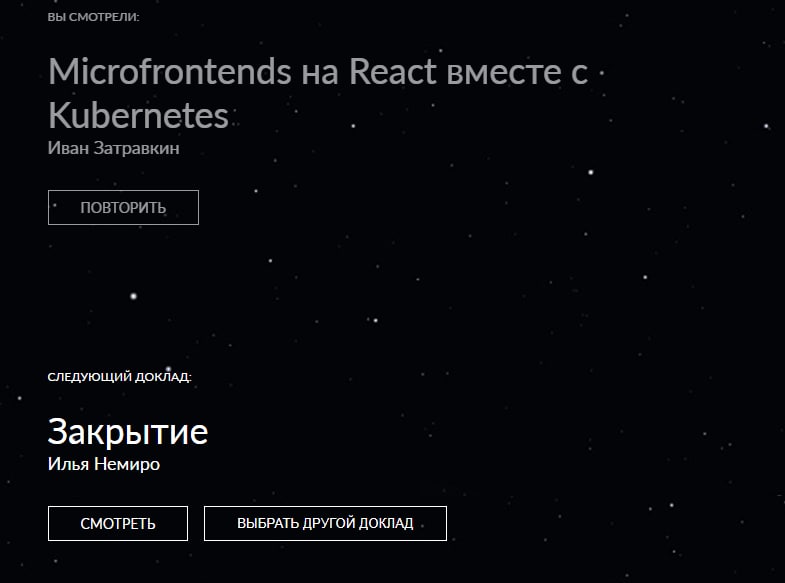785x583 pixels.
Task: Click the title 'Microfrontends на React вместе с Kubernetes'
Action: pos(318,93)
